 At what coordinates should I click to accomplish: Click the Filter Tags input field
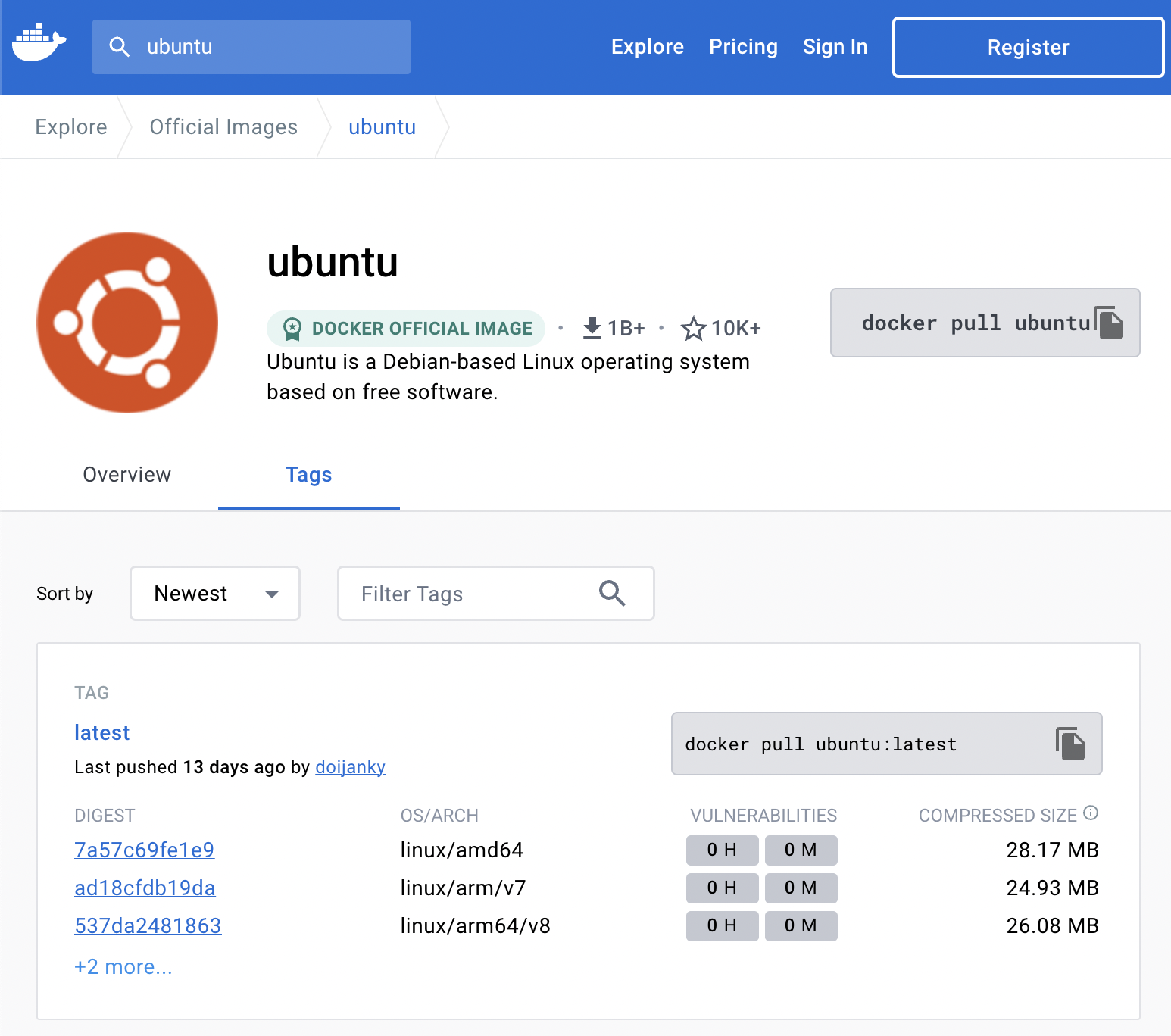496,593
